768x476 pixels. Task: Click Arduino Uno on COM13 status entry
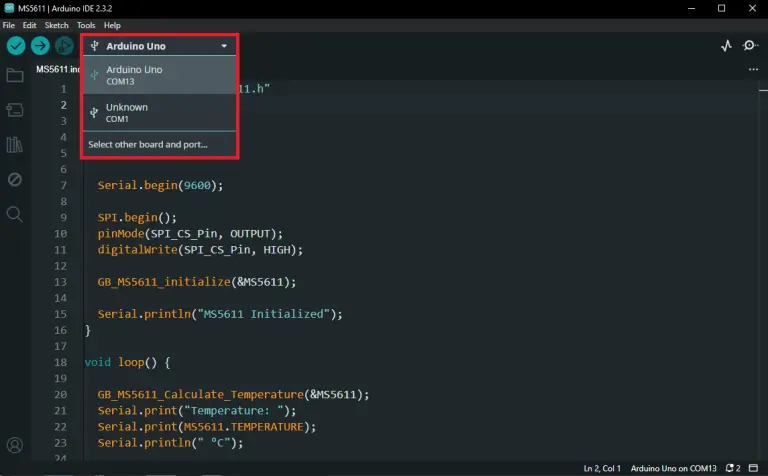(x=673, y=468)
